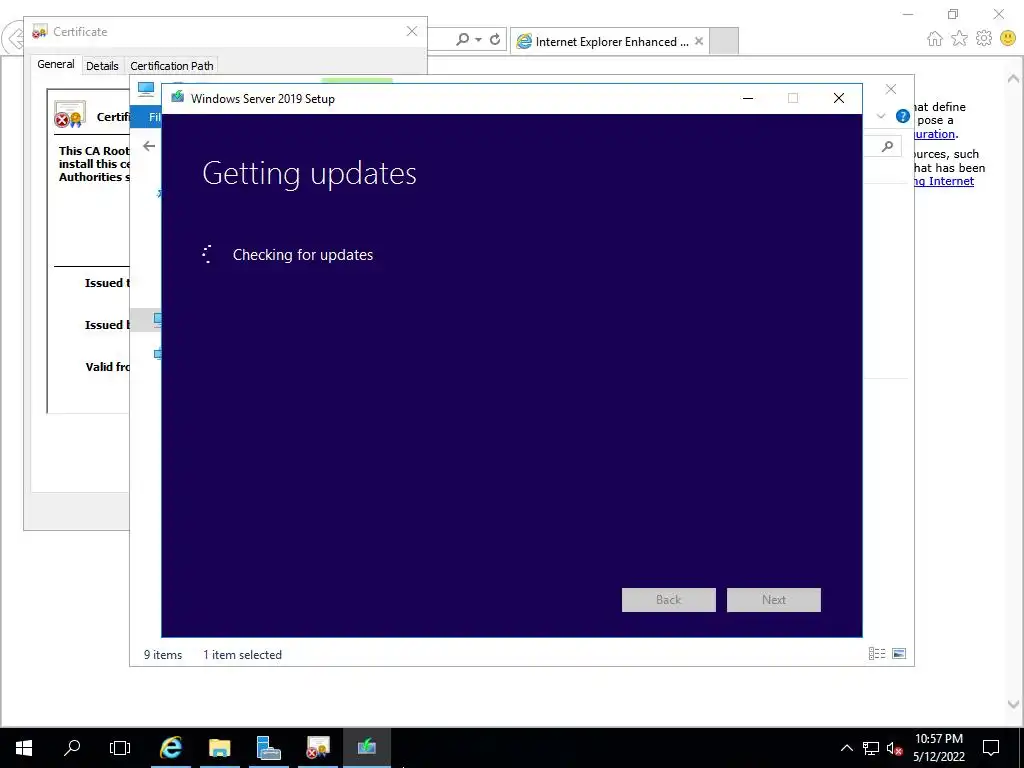This screenshot has height=768, width=1024.
Task: Refresh the Internet Explorer page
Action: (495, 39)
